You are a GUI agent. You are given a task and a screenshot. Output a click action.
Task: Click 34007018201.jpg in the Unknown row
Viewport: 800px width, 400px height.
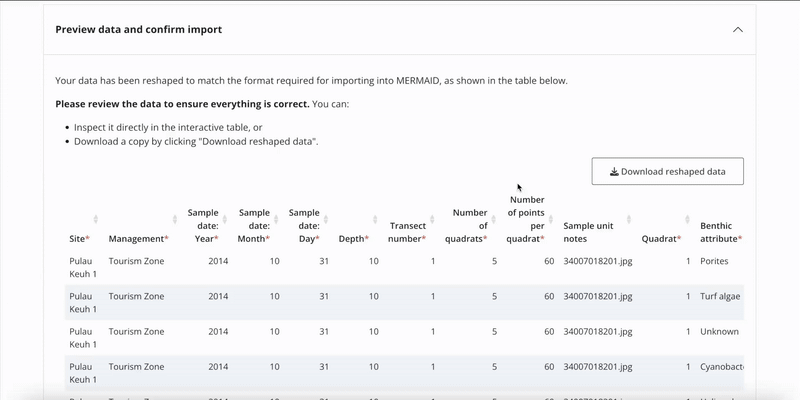tap(597, 332)
